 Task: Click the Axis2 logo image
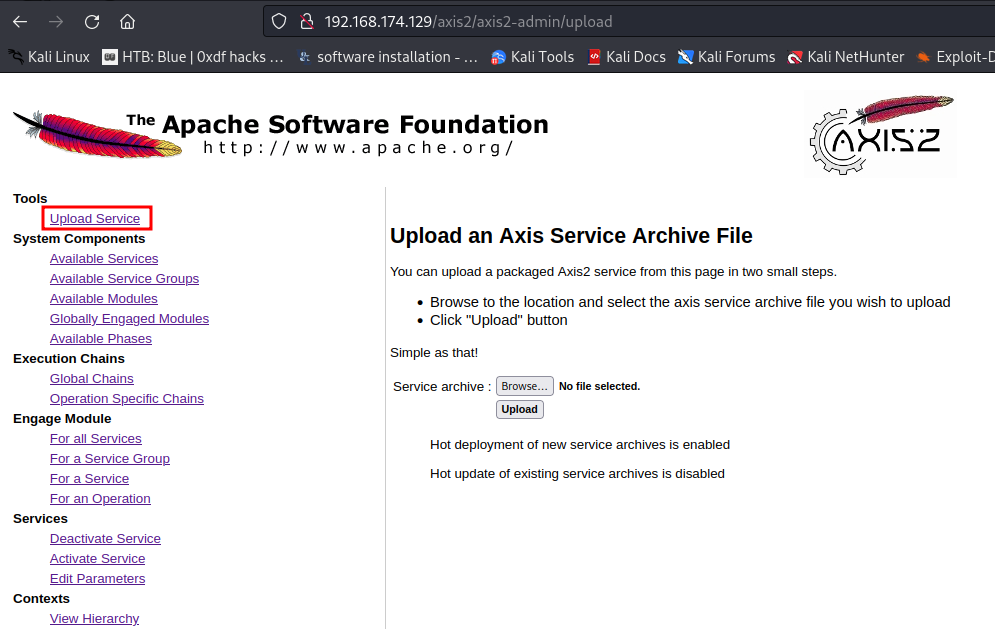point(880,134)
